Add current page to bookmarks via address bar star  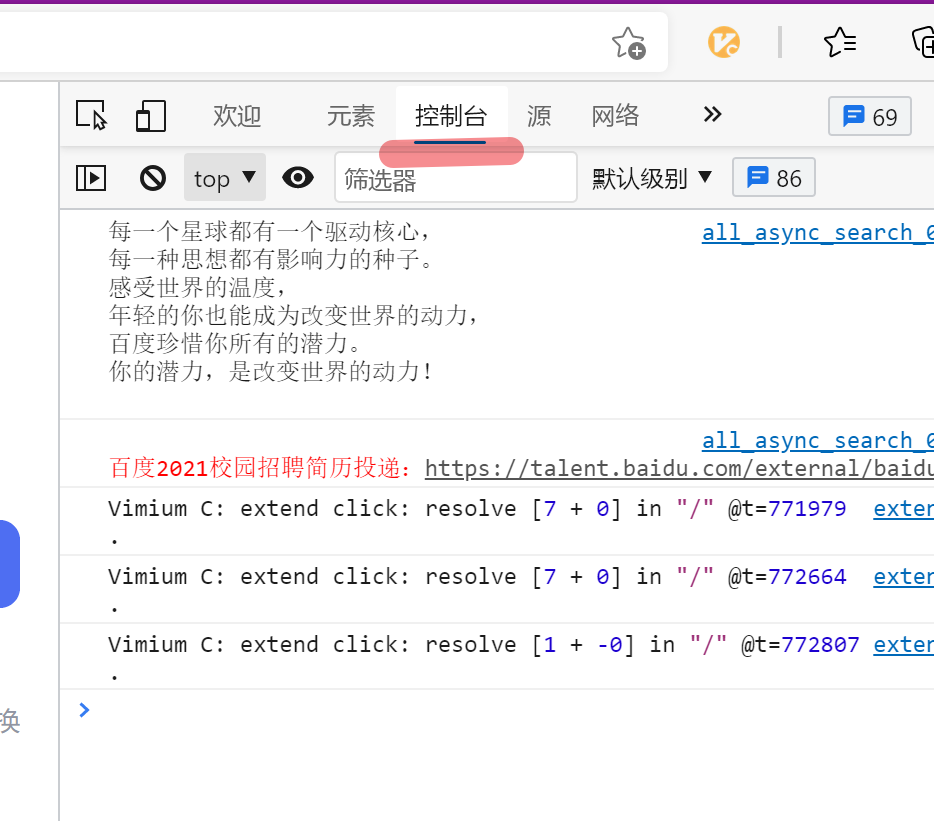(628, 43)
